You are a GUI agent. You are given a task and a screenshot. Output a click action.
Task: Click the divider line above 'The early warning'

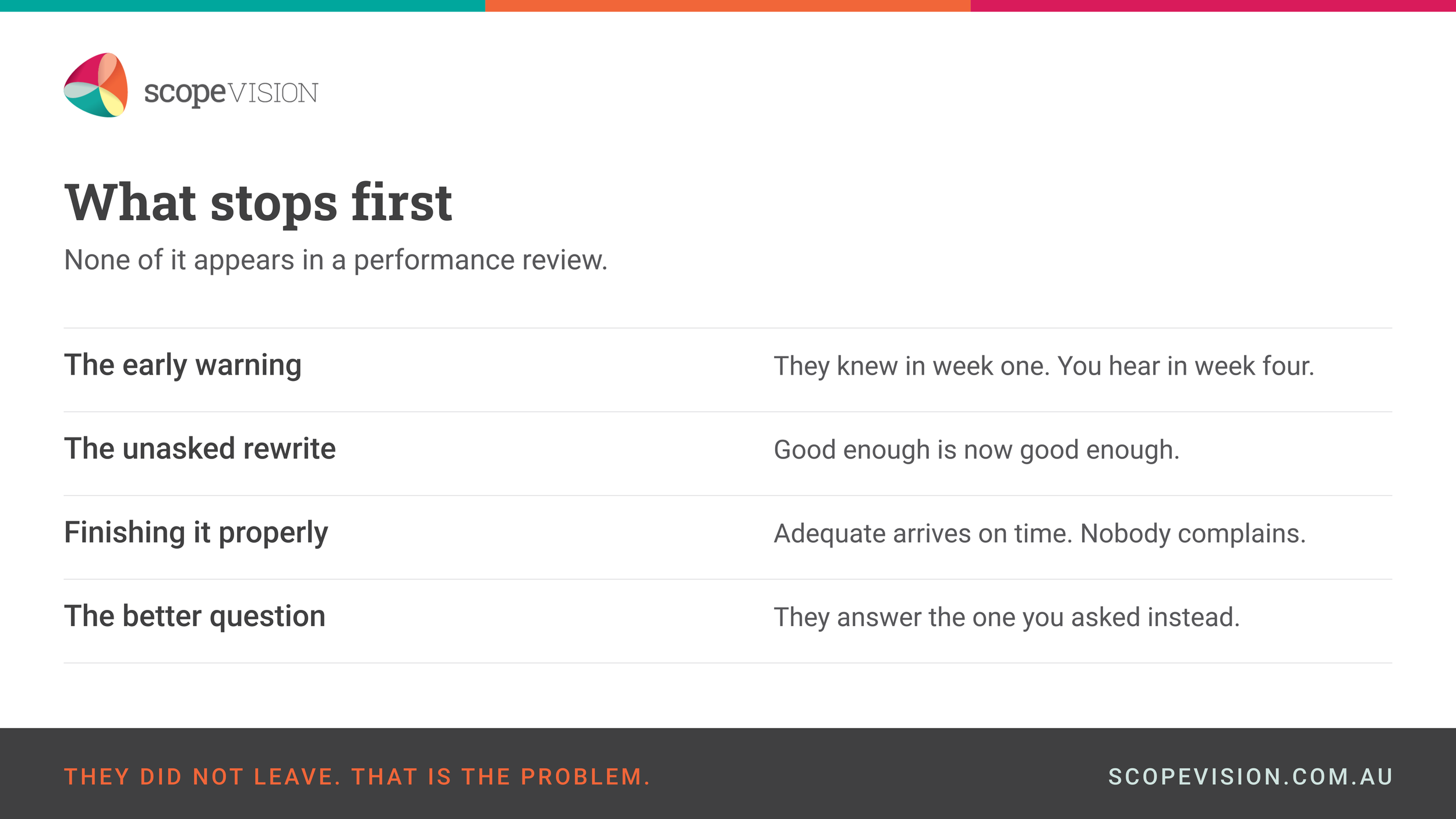point(728,328)
